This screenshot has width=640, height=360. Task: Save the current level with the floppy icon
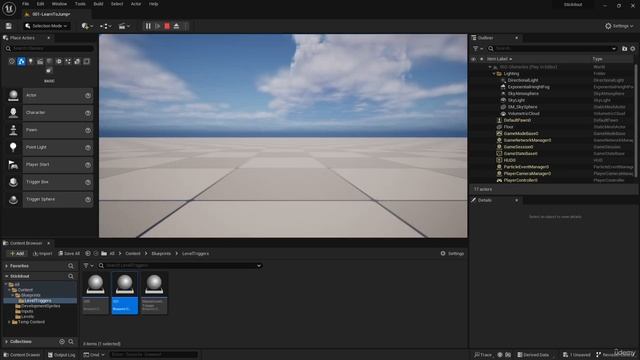pos(9,26)
